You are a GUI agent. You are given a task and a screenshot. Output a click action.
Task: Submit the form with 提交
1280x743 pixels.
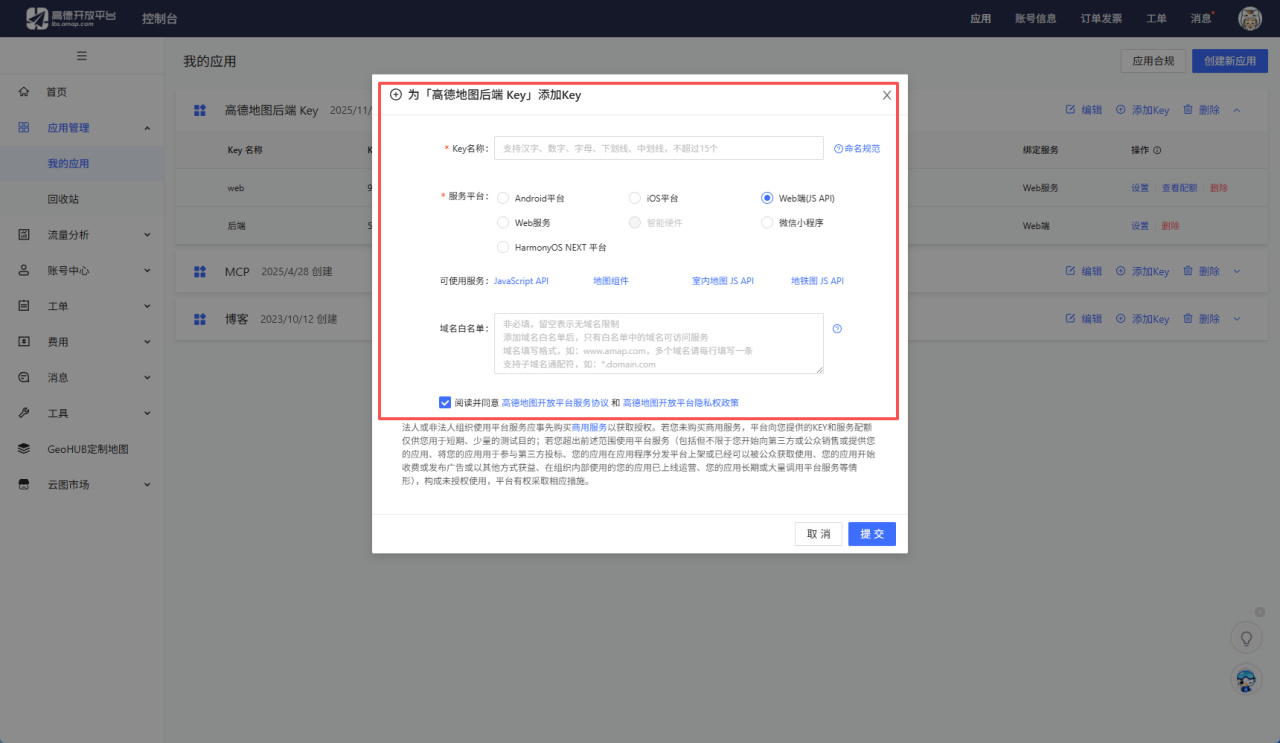pyautogui.click(x=872, y=534)
